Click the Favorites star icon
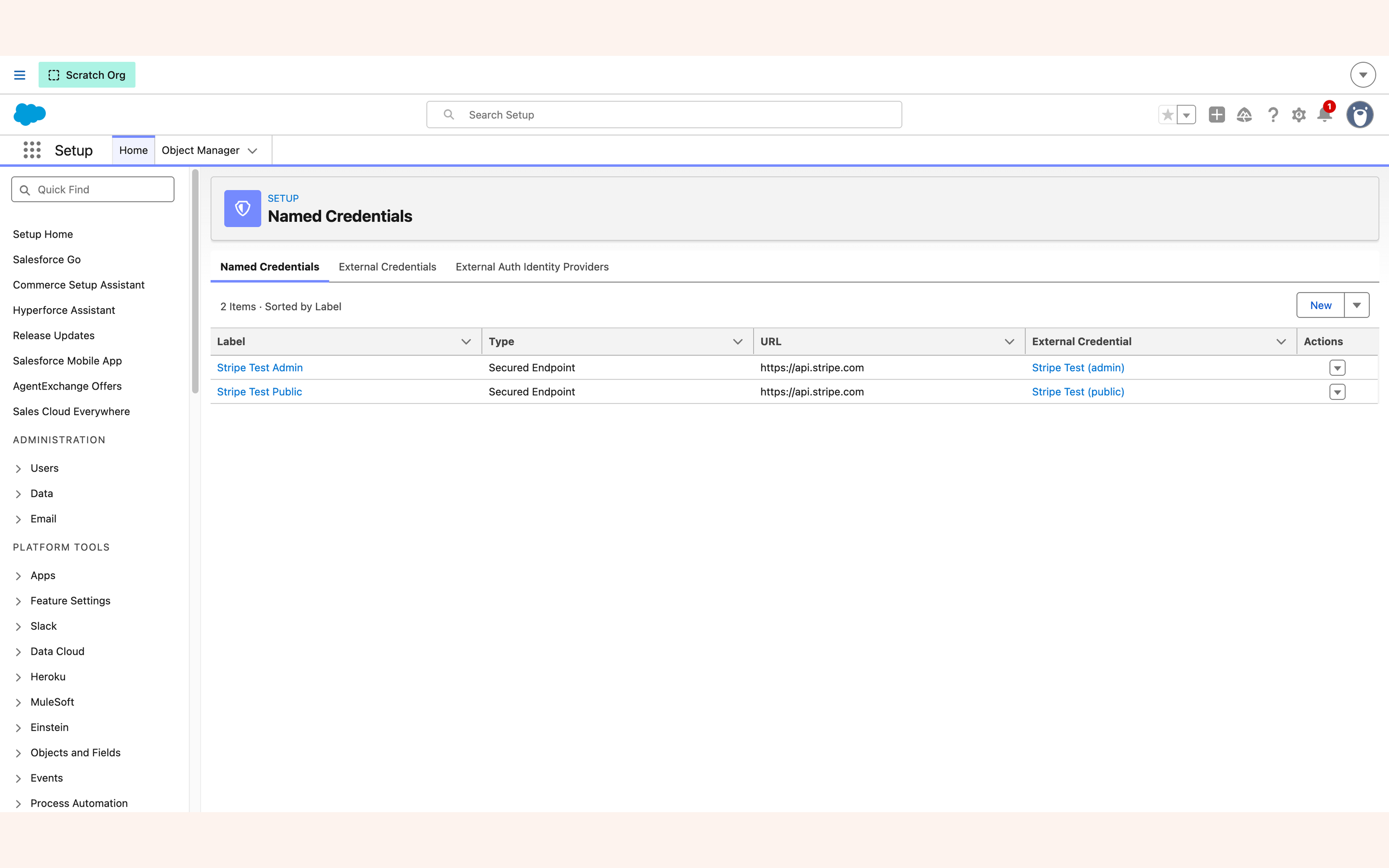 pos(1168,115)
